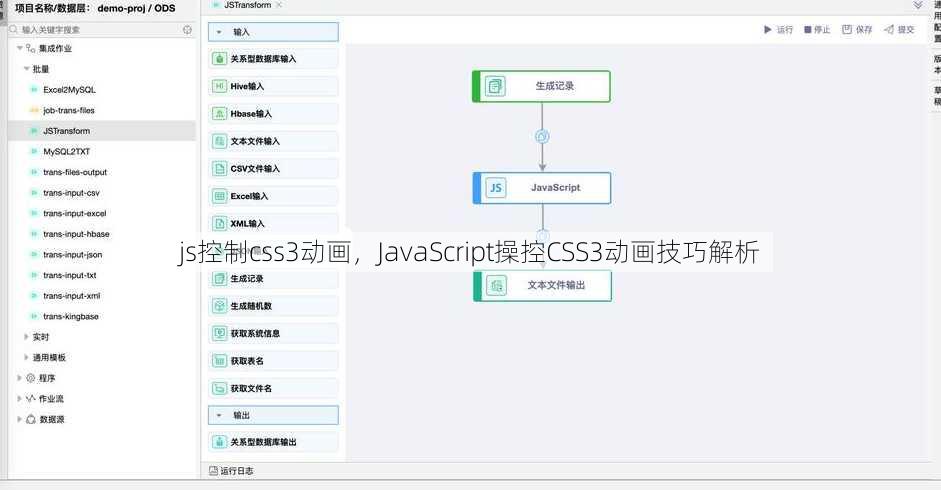Select the 生成记录 palette icon
Viewport: 941px width, 490px height.
(x=220, y=279)
